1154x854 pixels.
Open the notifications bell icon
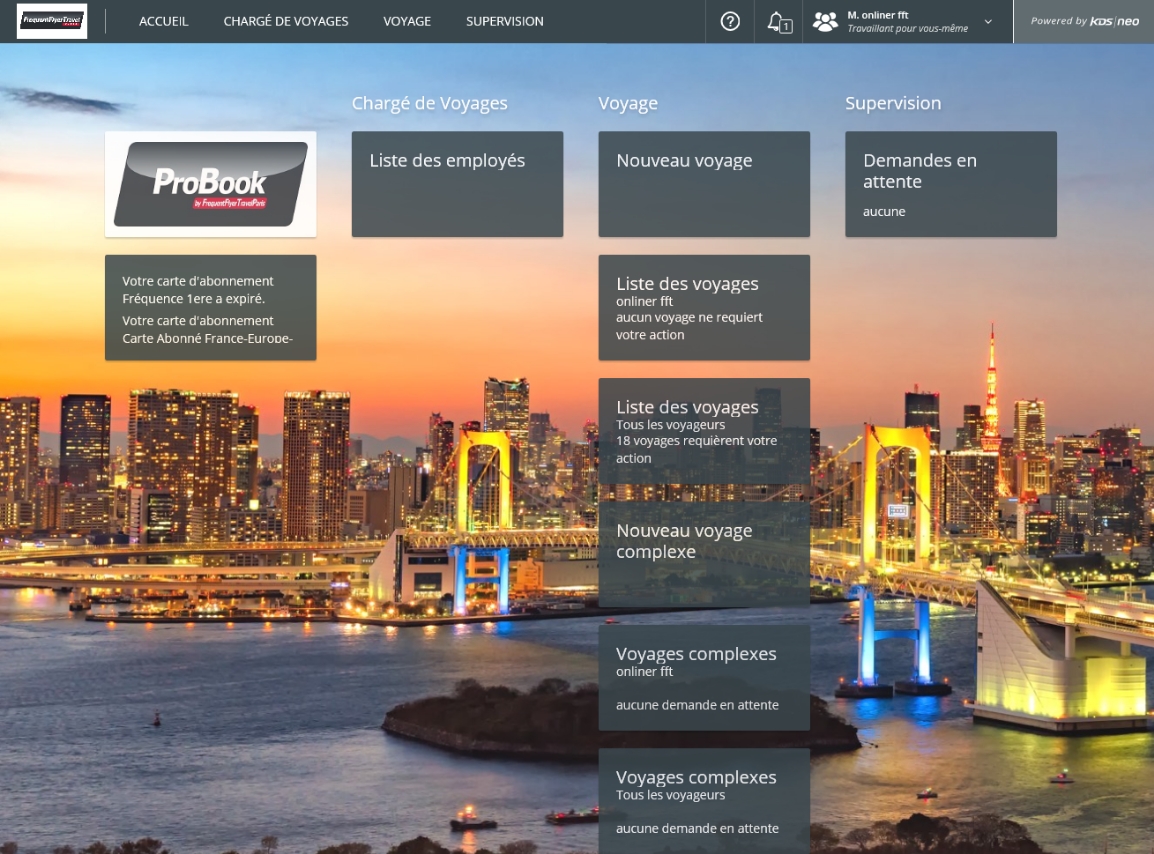pyautogui.click(x=778, y=21)
